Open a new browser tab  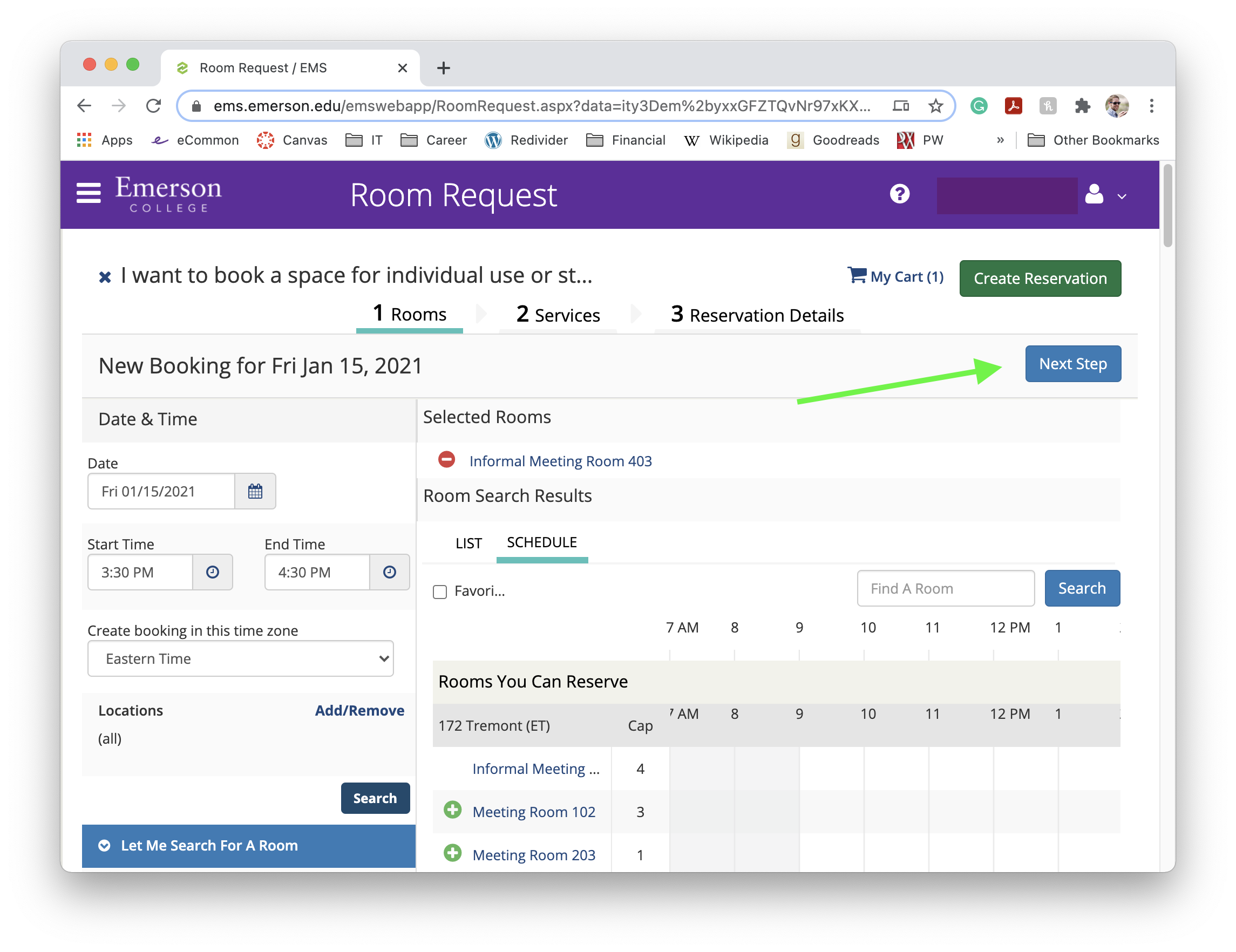444,68
